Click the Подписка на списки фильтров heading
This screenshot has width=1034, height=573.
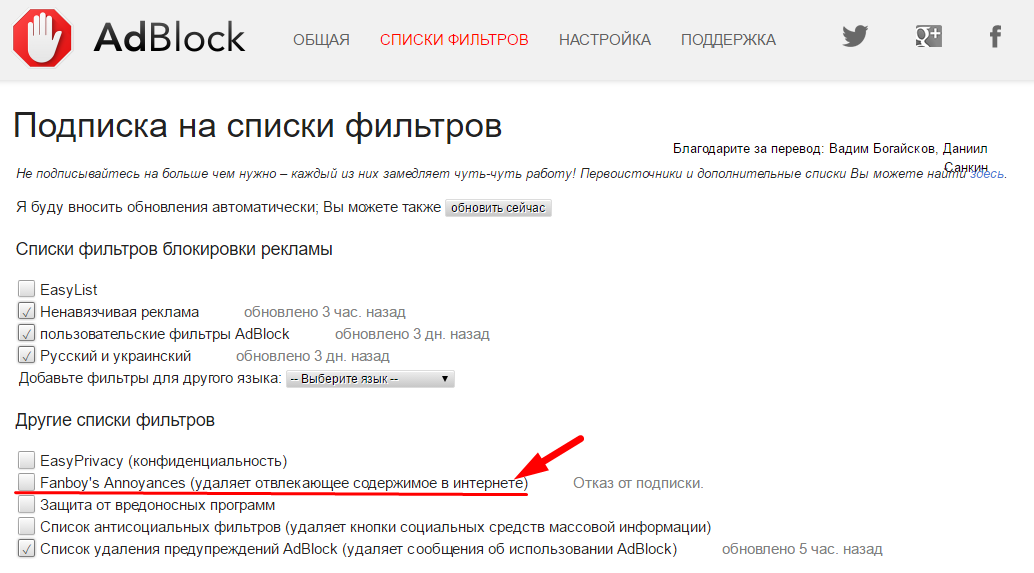pos(258,126)
